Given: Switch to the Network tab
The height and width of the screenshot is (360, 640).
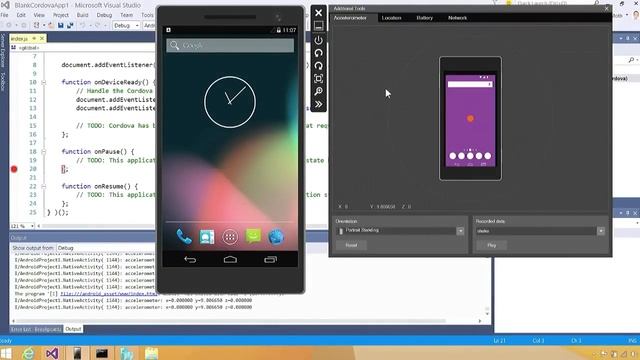Looking at the screenshot, I should tap(458, 18).
